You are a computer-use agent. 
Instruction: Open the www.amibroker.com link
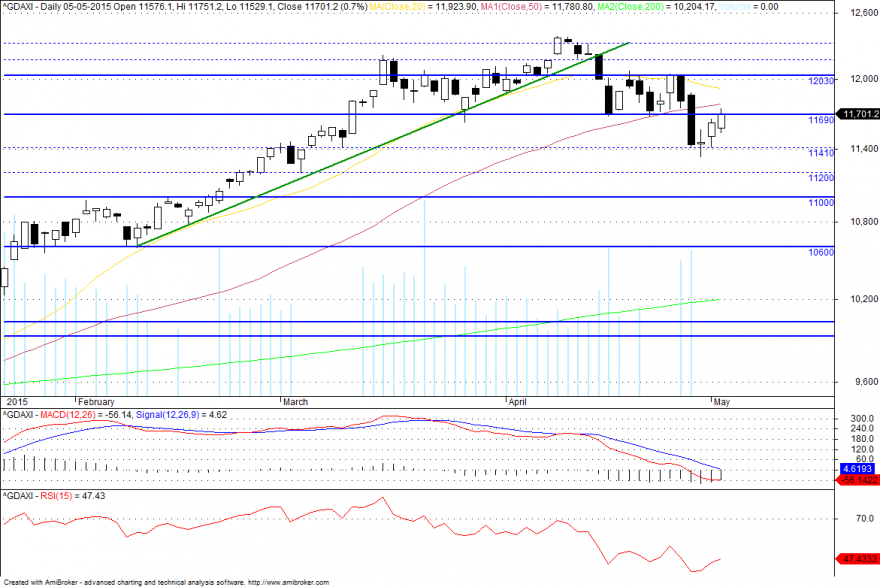coord(288,583)
